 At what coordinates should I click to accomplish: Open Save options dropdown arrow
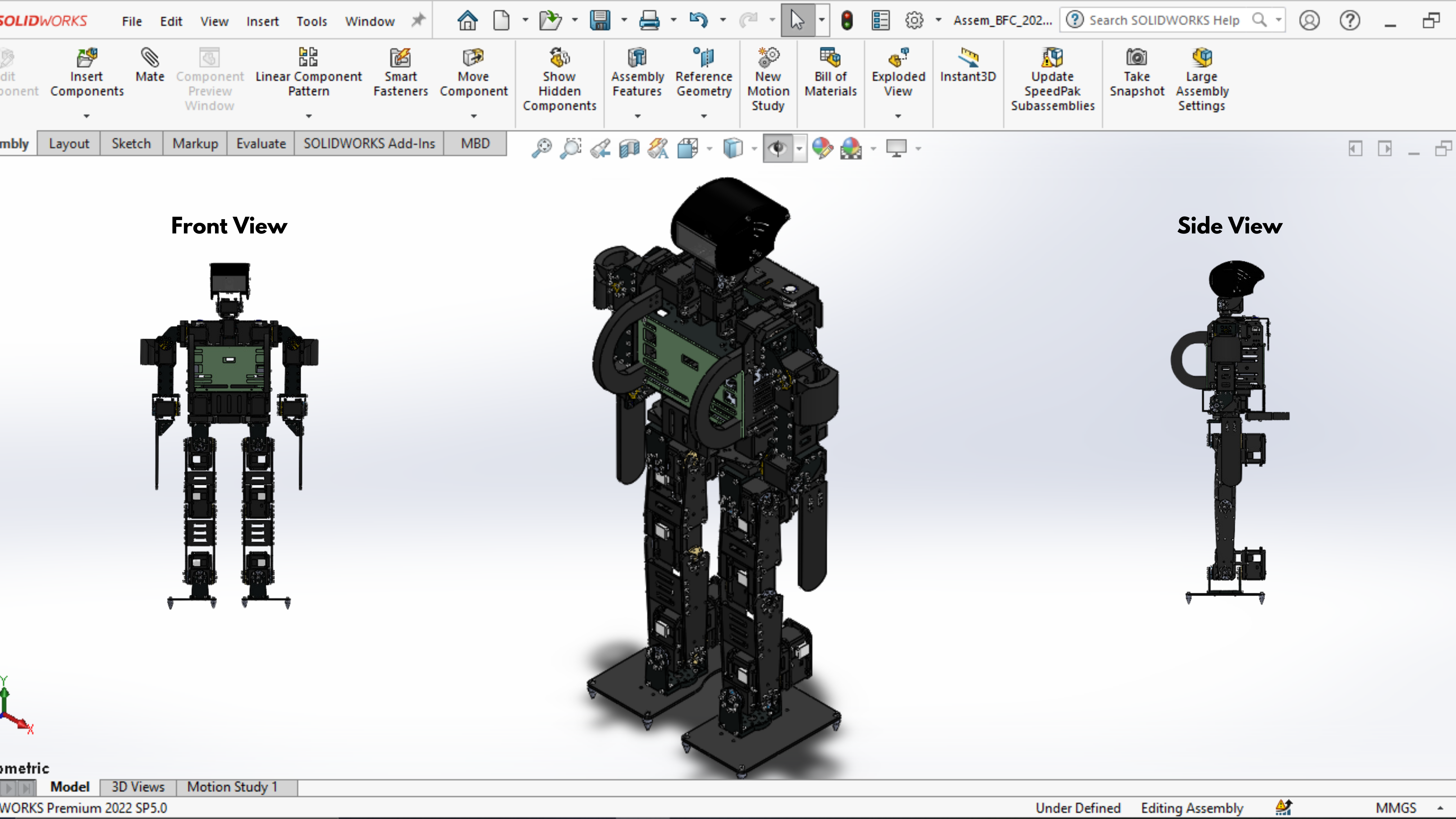tap(624, 20)
